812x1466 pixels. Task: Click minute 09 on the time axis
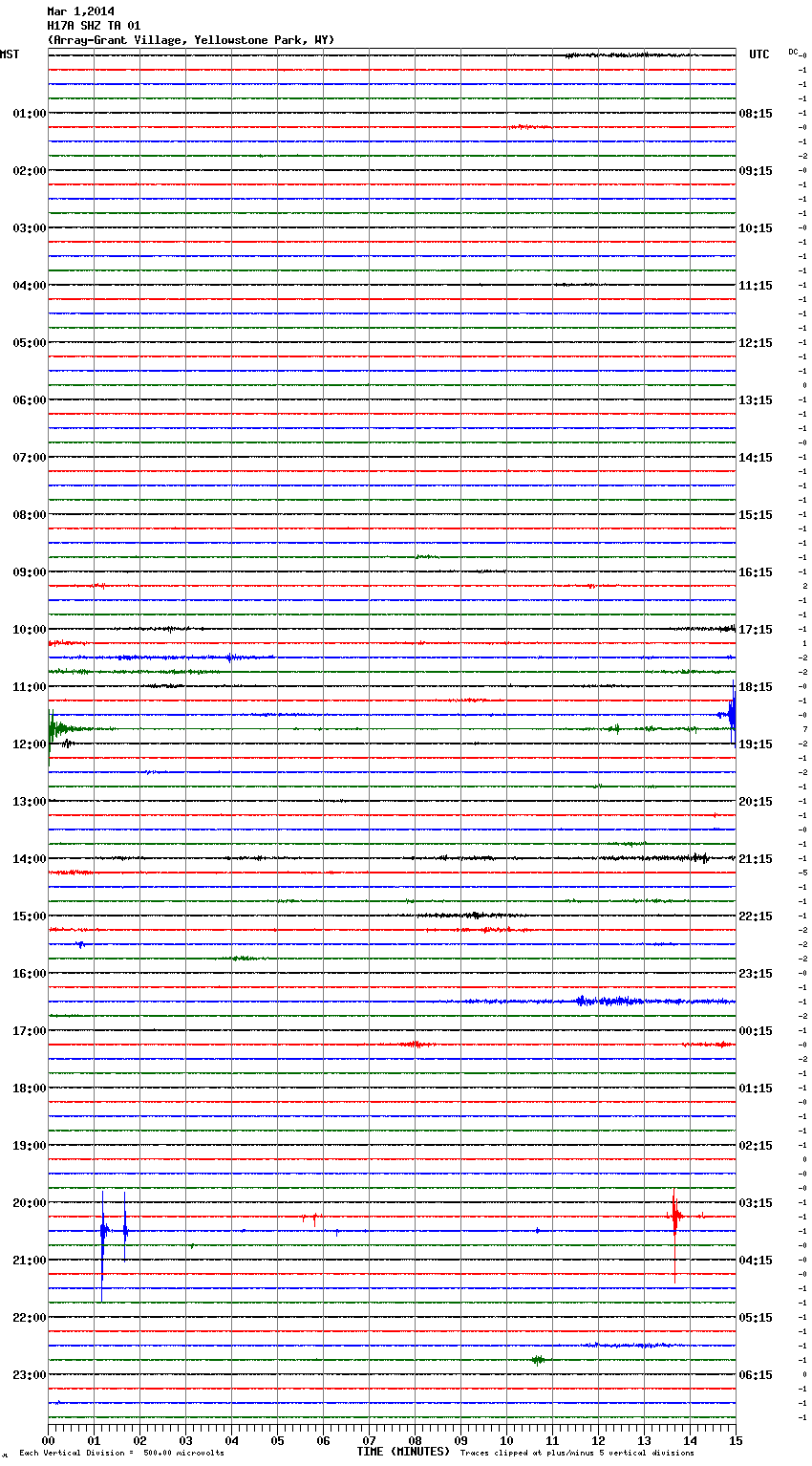[460, 1440]
